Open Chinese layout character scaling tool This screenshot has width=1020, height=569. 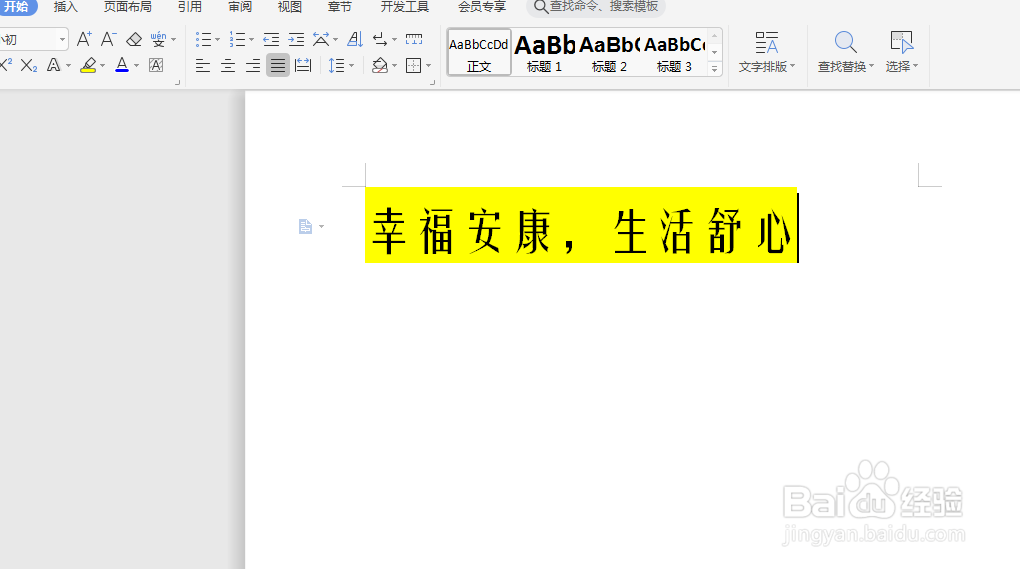click(321, 40)
